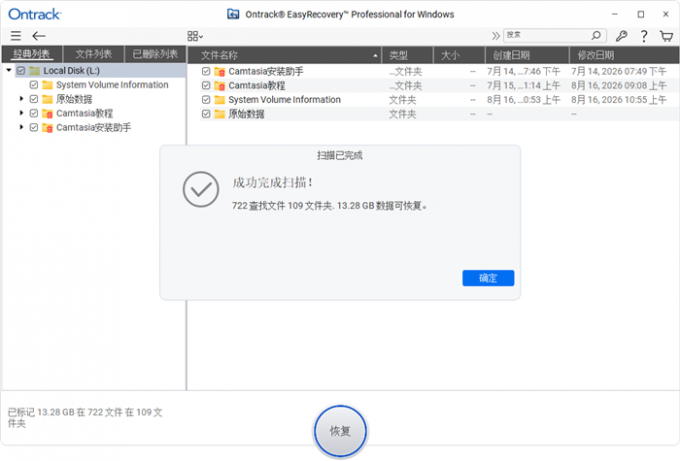Open the view mode grid dropdown
680x461 pixels.
click(x=195, y=36)
